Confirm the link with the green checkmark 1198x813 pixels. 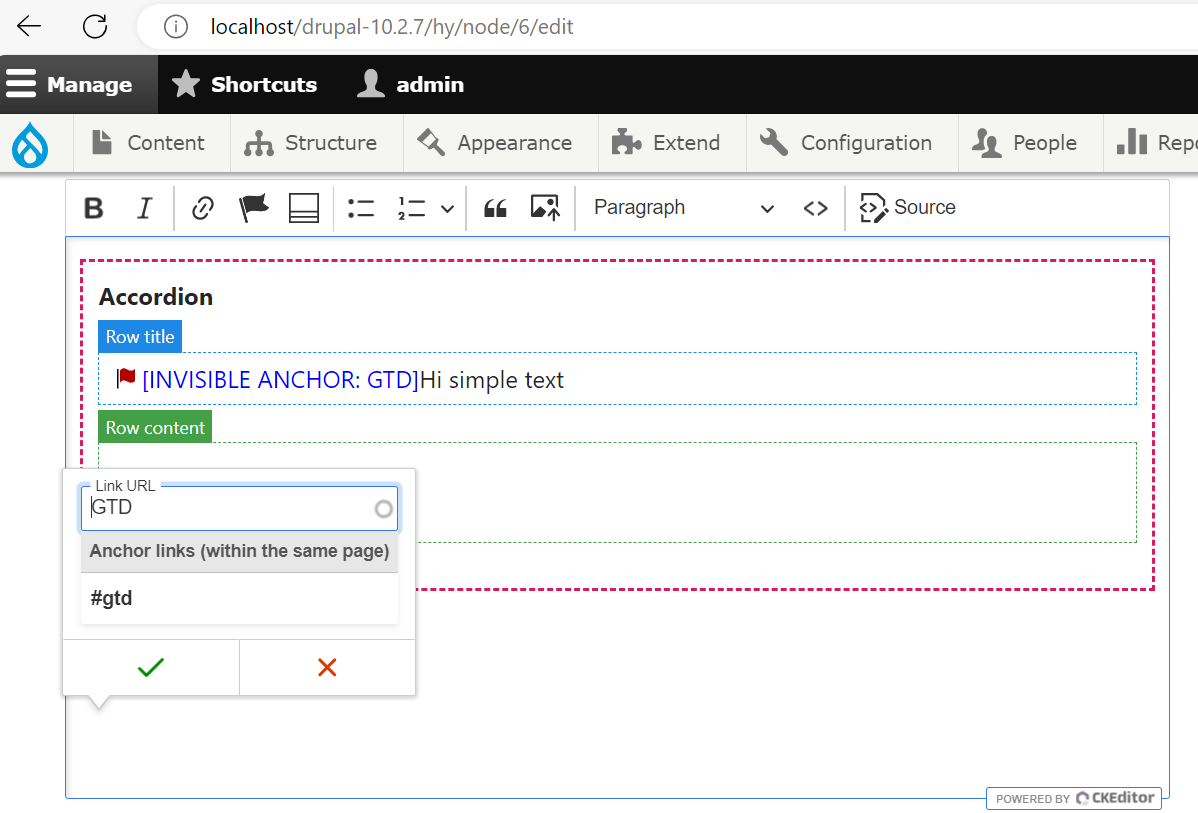point(151,667)
